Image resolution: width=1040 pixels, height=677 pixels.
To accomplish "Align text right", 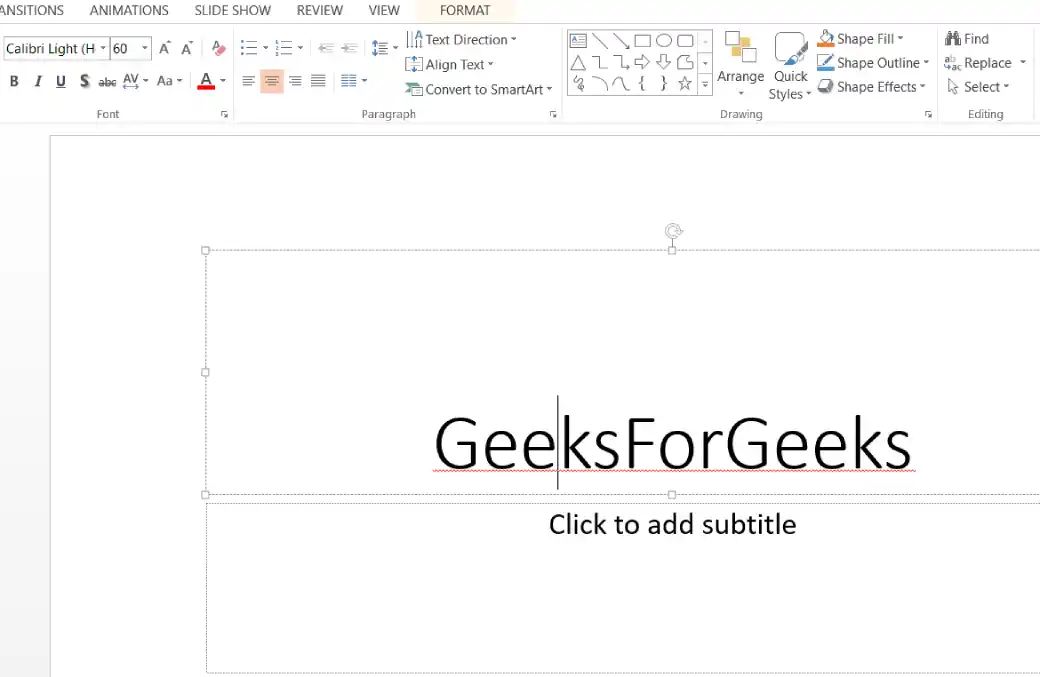I will tap(295, 81).
